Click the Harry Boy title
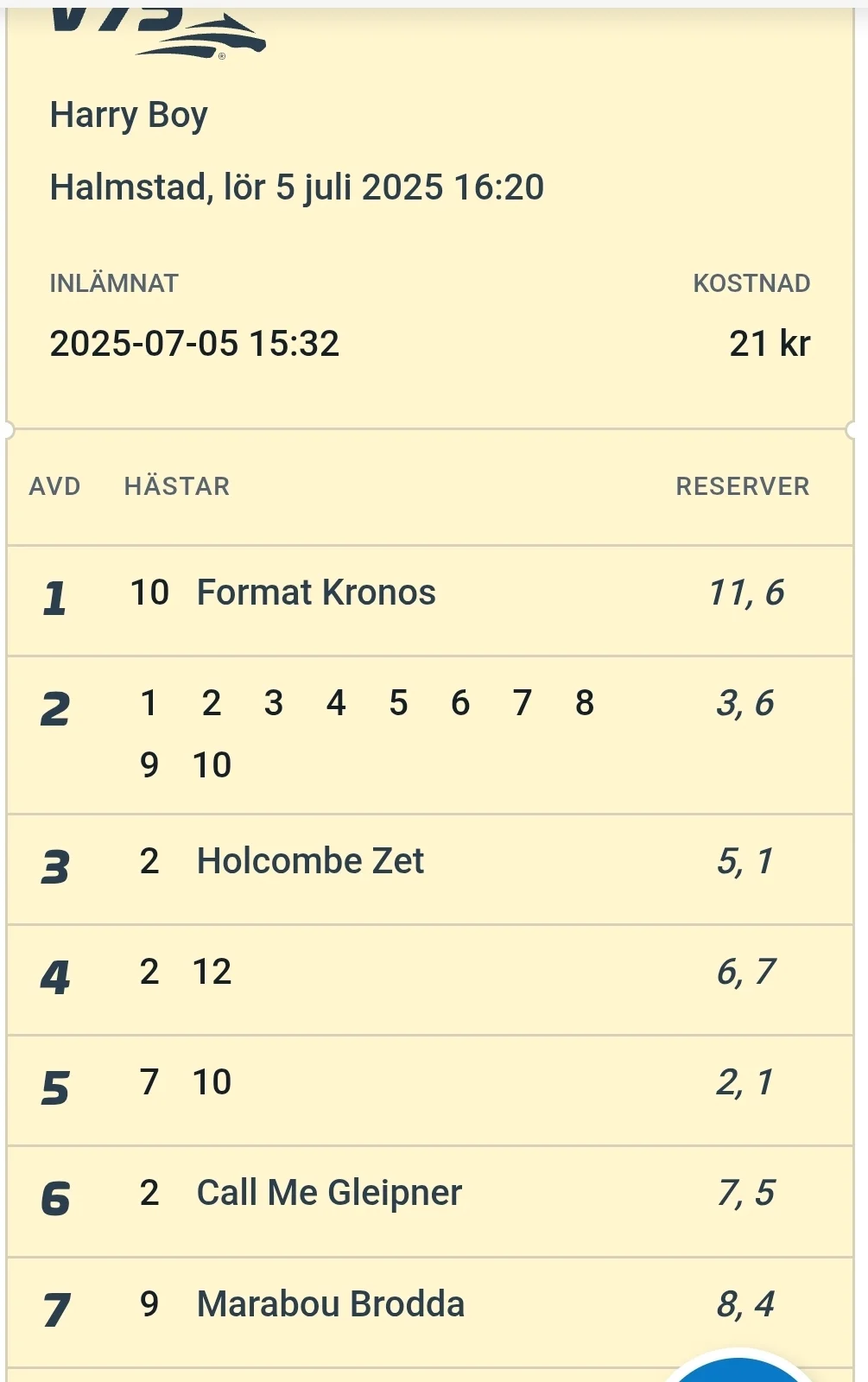This screenshot has height=1382, width=868. click(x=129, y=115)
